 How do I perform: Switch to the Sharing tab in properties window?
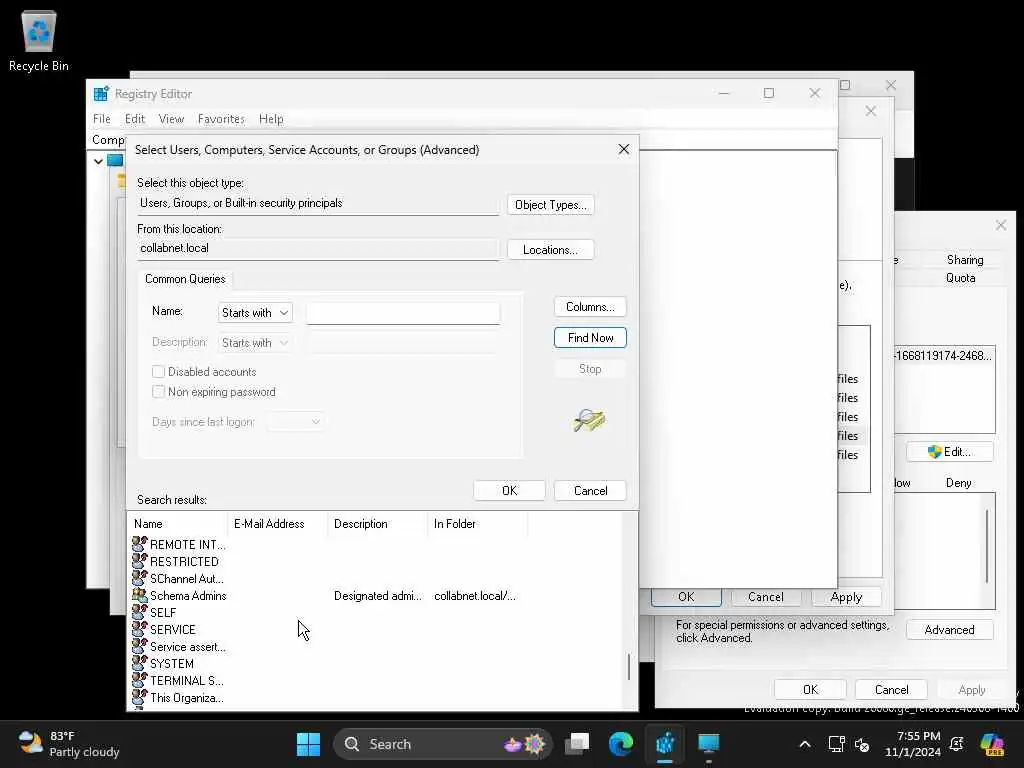coord(965,259)
